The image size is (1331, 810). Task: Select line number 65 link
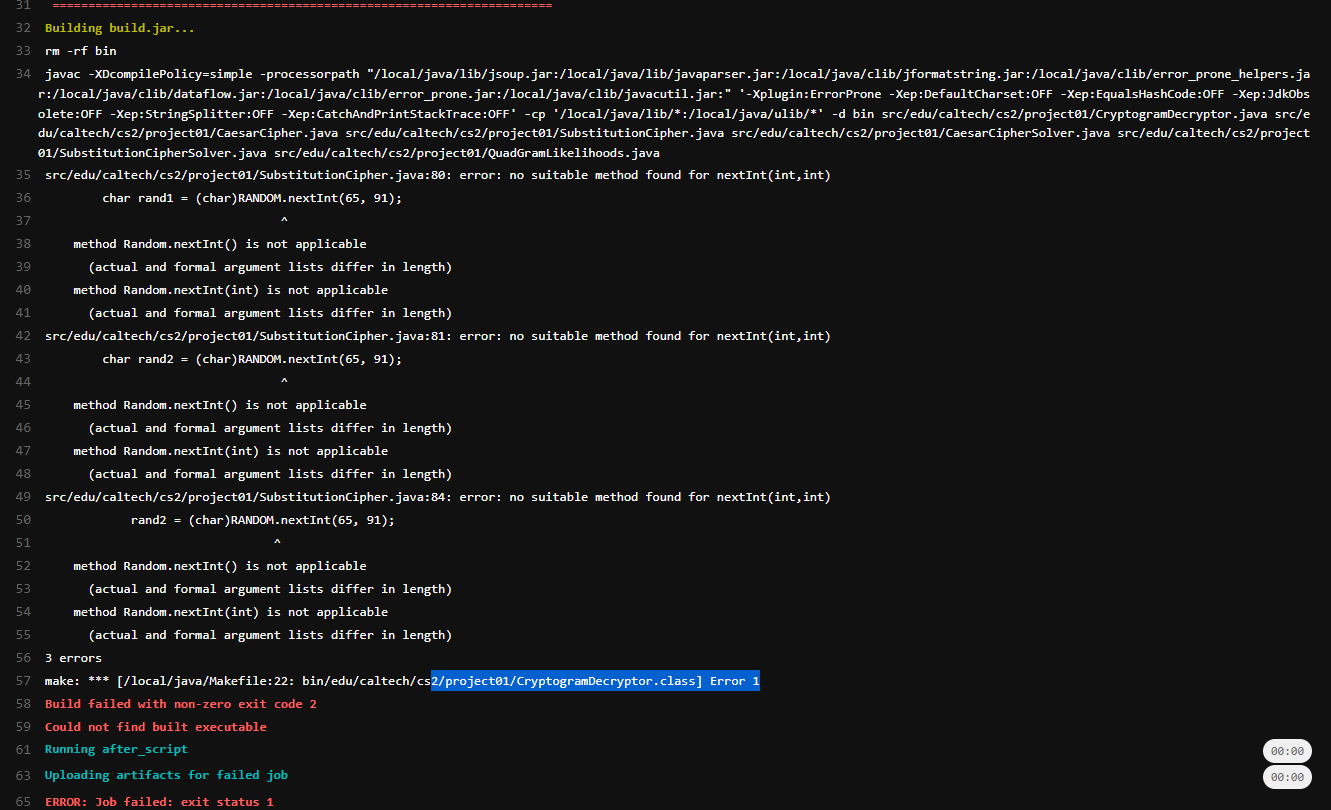pyautogui.click(x=23, y=802)
